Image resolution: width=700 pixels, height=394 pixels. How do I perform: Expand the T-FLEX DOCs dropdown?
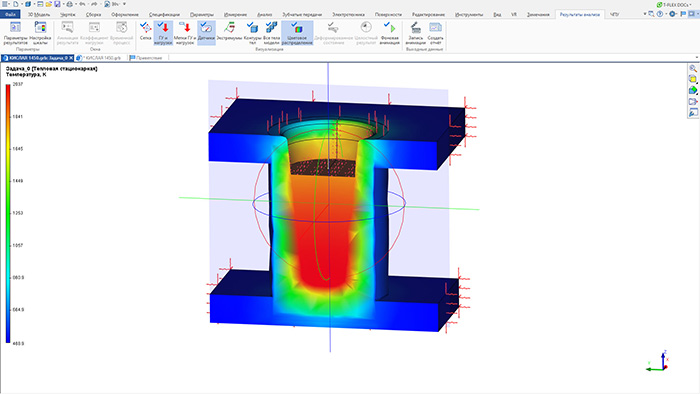coord(691,4)
